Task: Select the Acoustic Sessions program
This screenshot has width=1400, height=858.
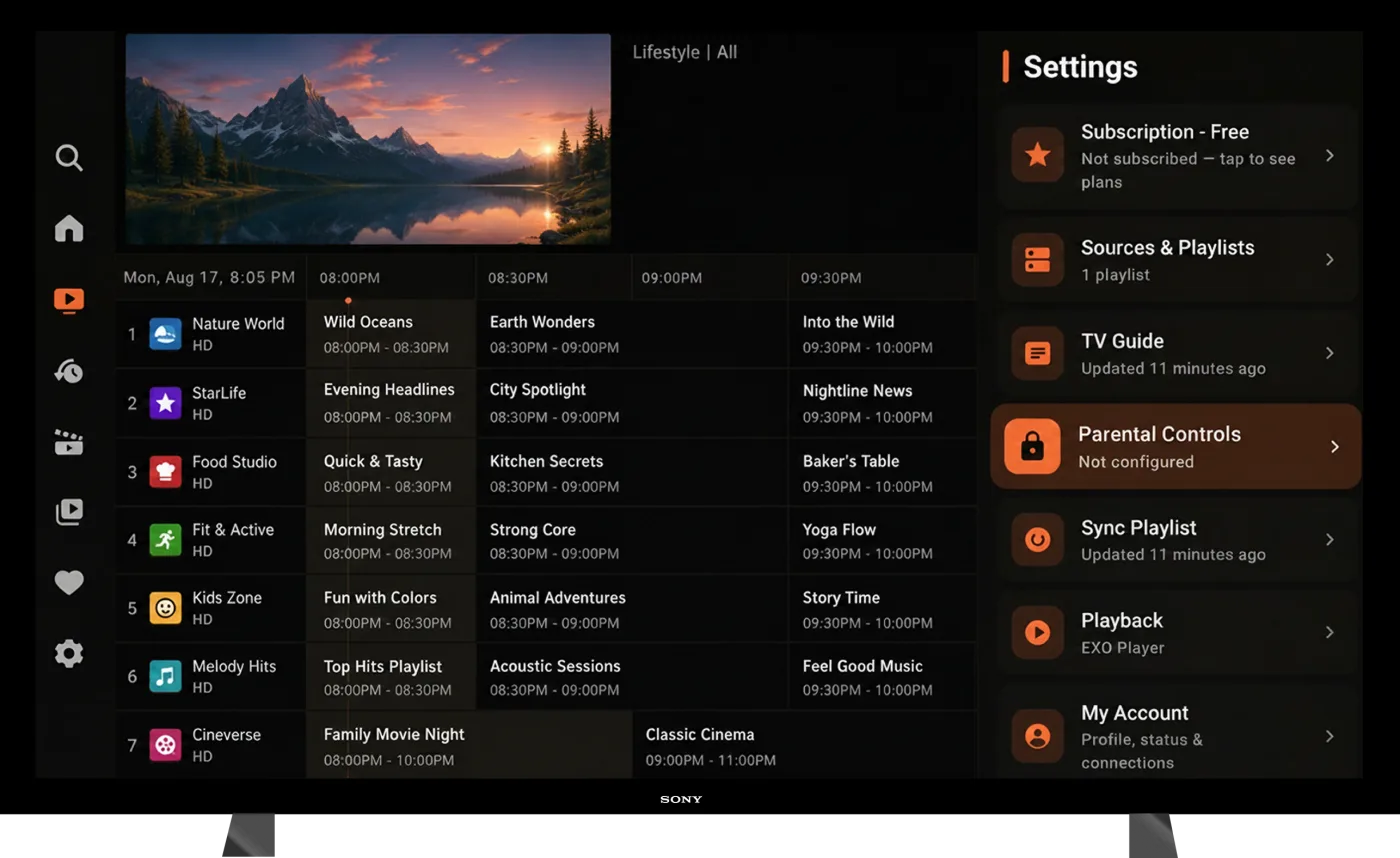Action: 632,676
